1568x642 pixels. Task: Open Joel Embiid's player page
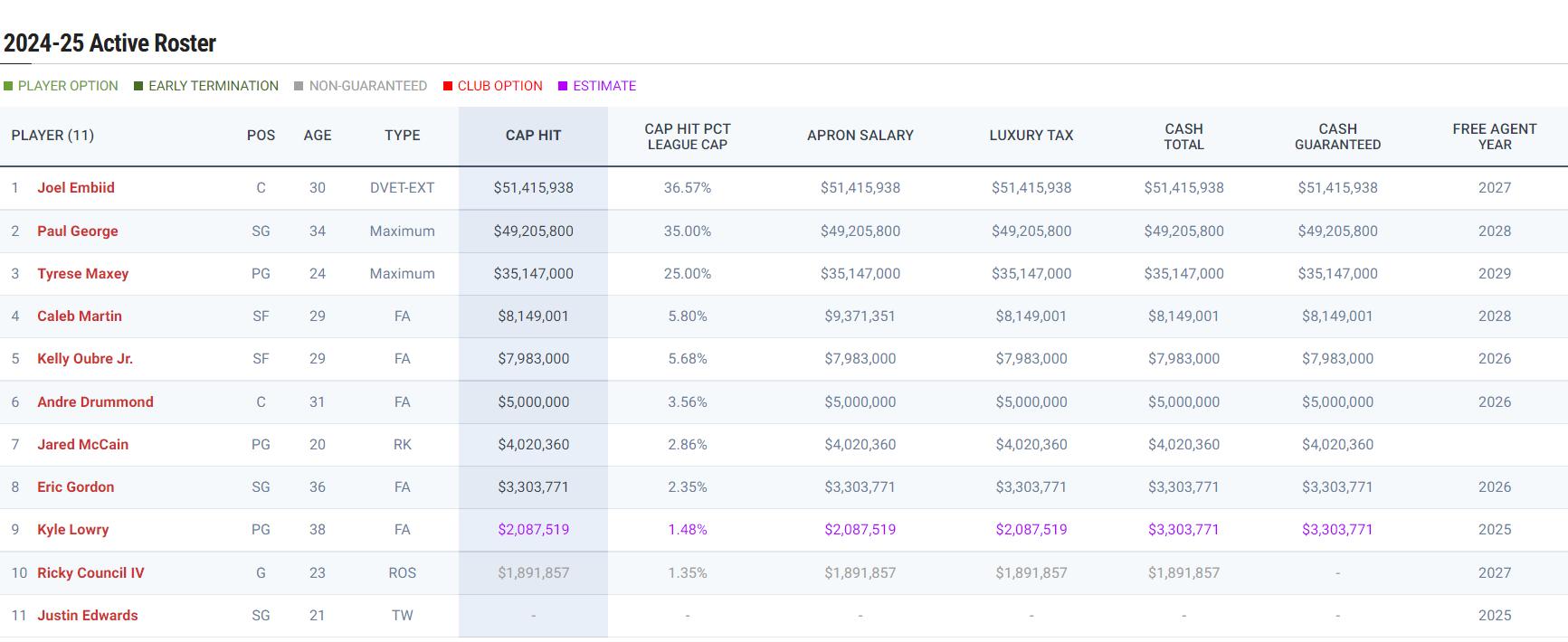point(76,188)
